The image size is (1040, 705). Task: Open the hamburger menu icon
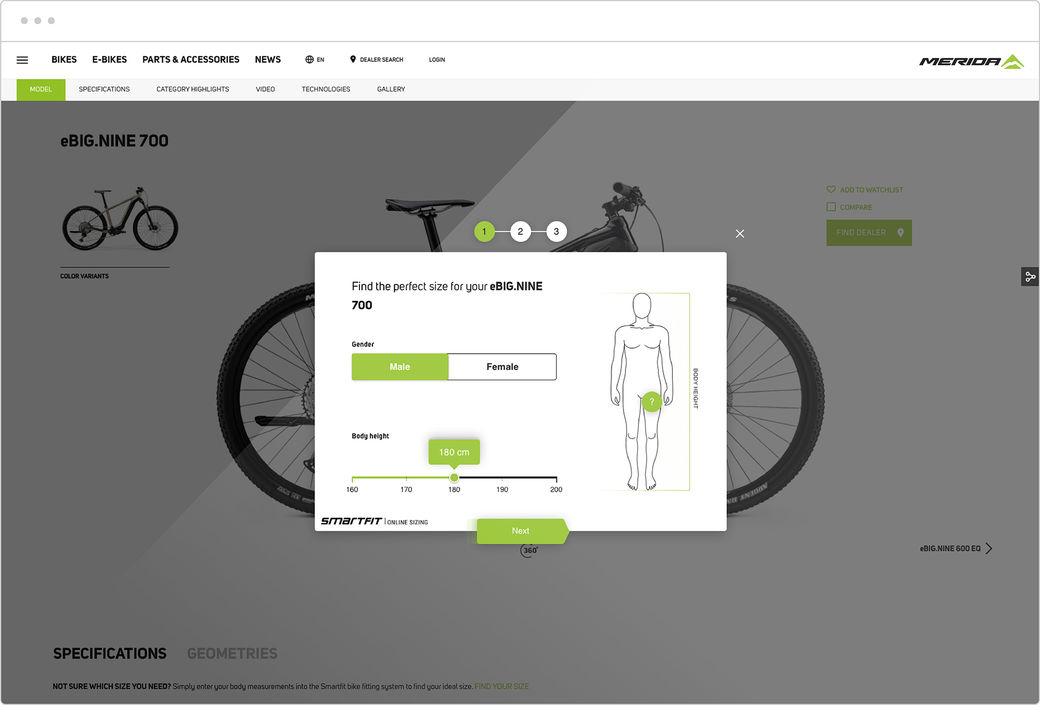(x=22, y=60)
